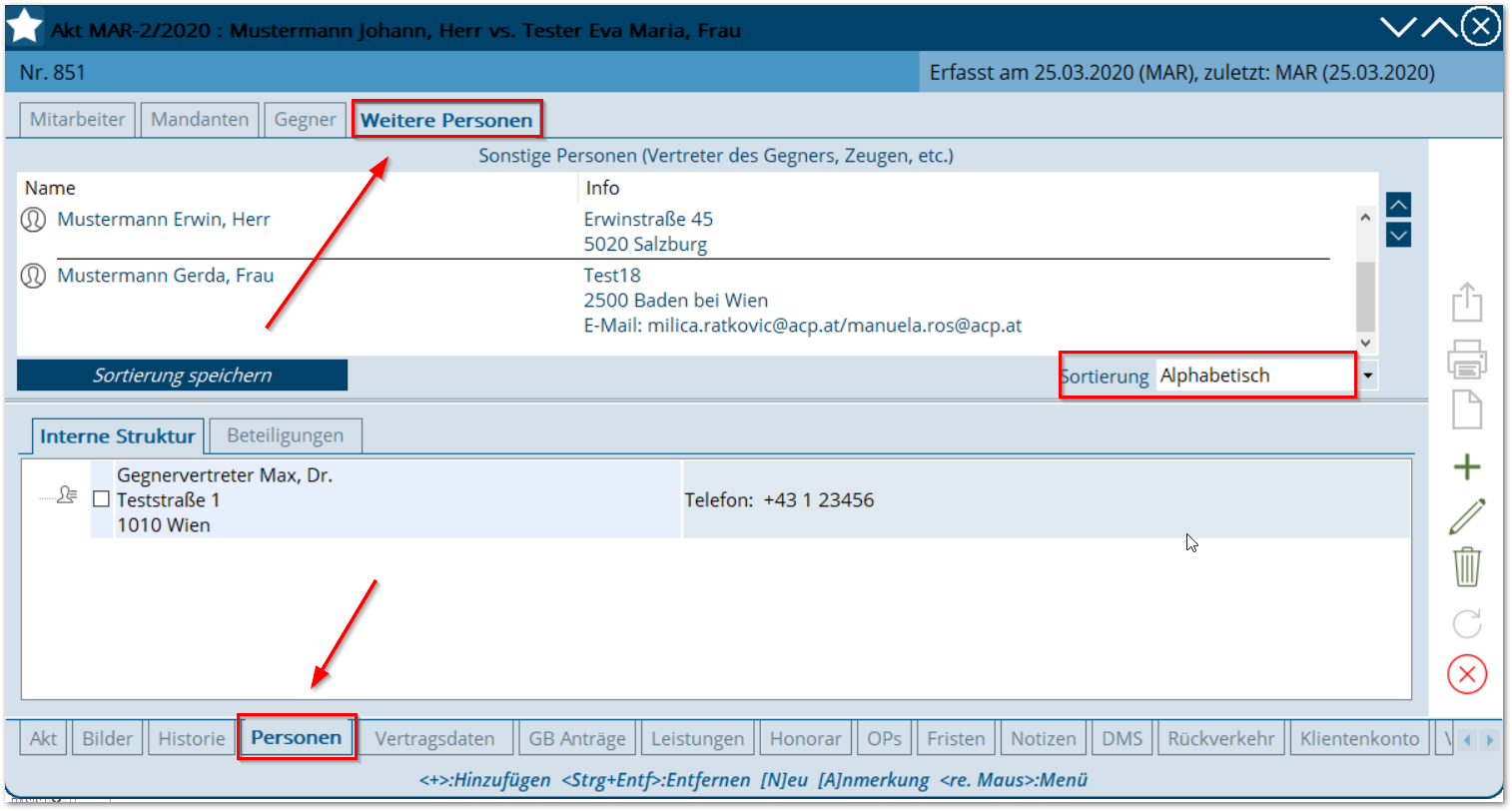Click the Test18 text

click(x=612, y=276)
